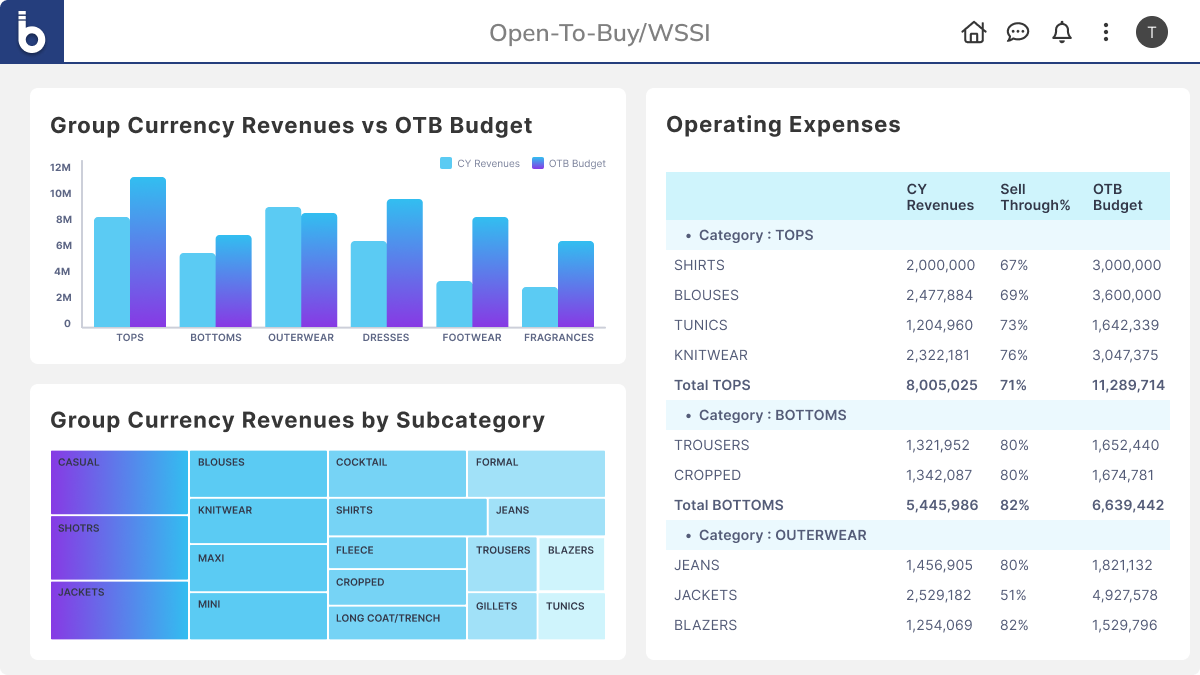Image resolution: width=1200 pixels, height=675 pixels.
Task: Open the user profile avatar T
Action: pos(1151,32)
